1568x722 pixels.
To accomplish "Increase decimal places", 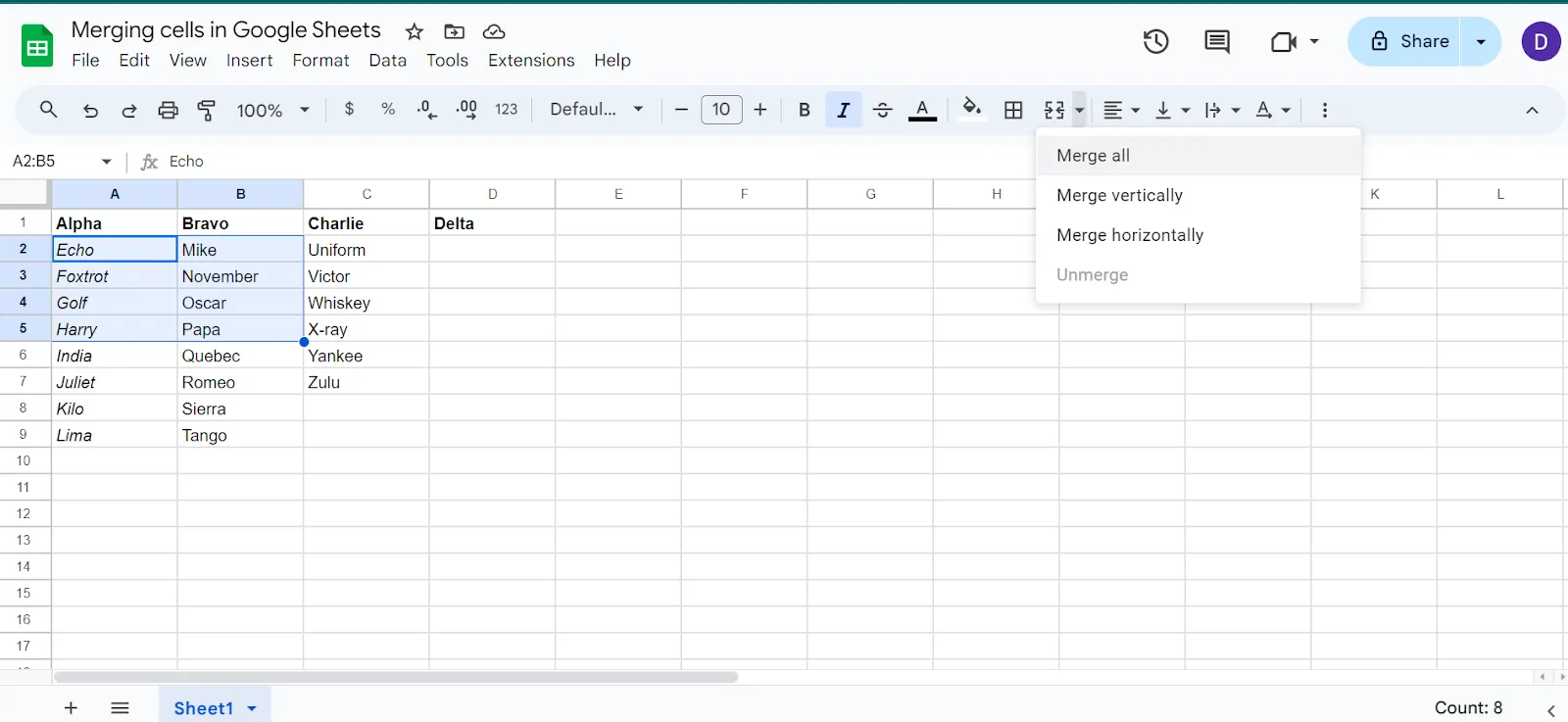I will click(466, 110).
